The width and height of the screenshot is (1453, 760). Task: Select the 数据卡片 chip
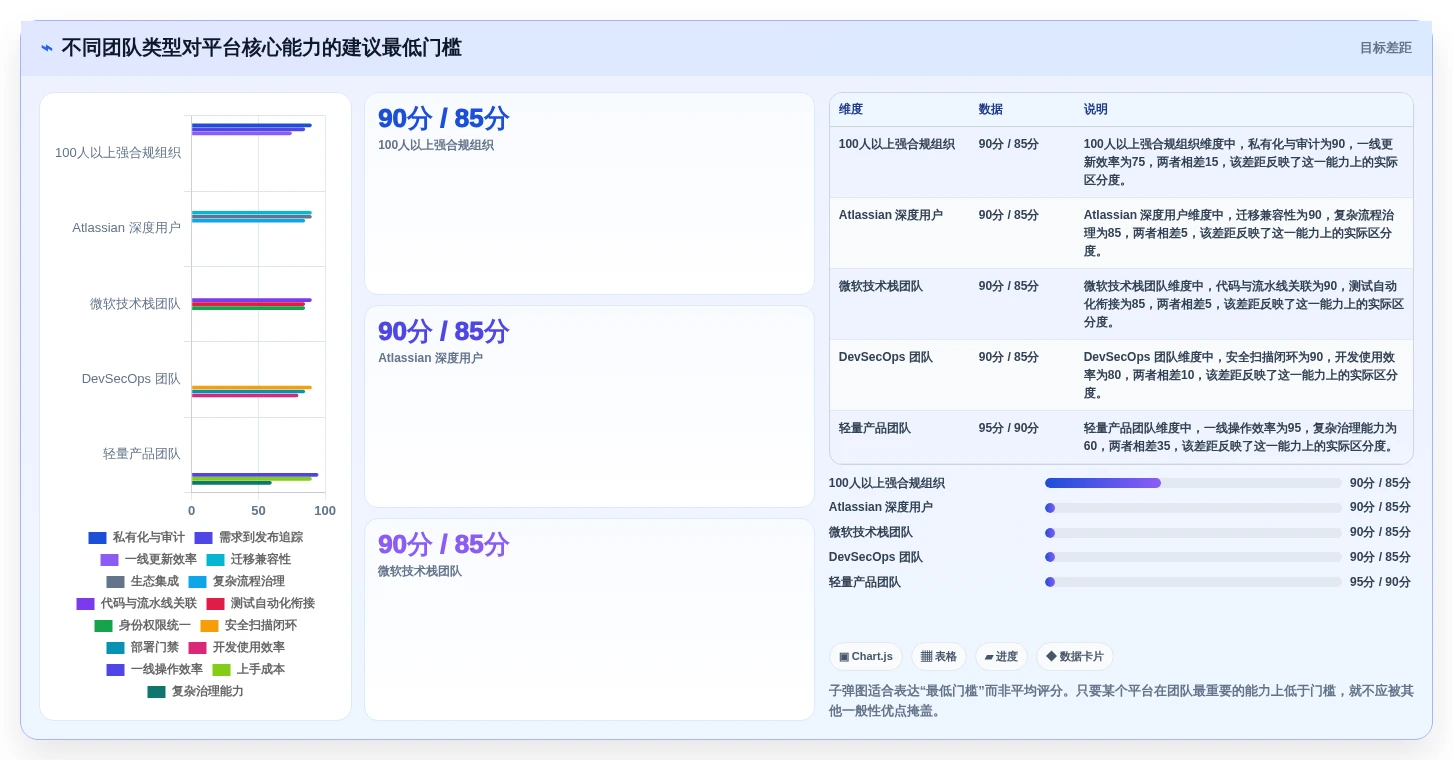point(1074,657)
